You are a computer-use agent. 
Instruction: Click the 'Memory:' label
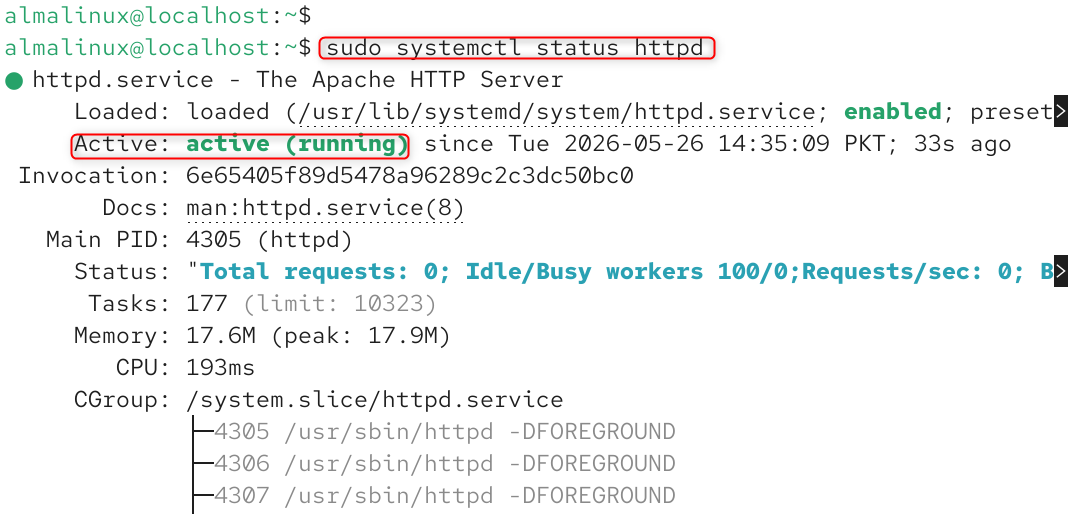point(124,336)
